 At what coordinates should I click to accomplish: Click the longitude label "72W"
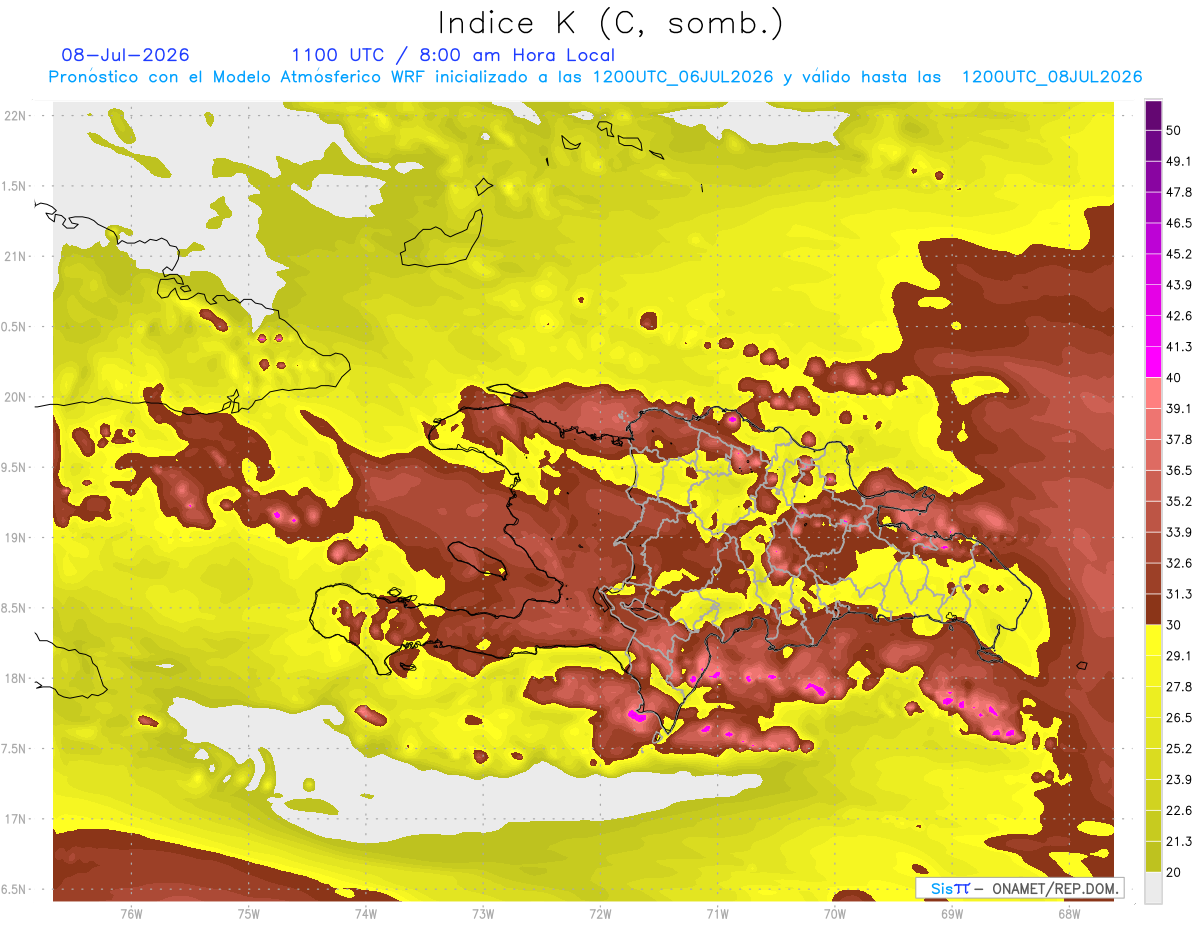pos(600,914)
